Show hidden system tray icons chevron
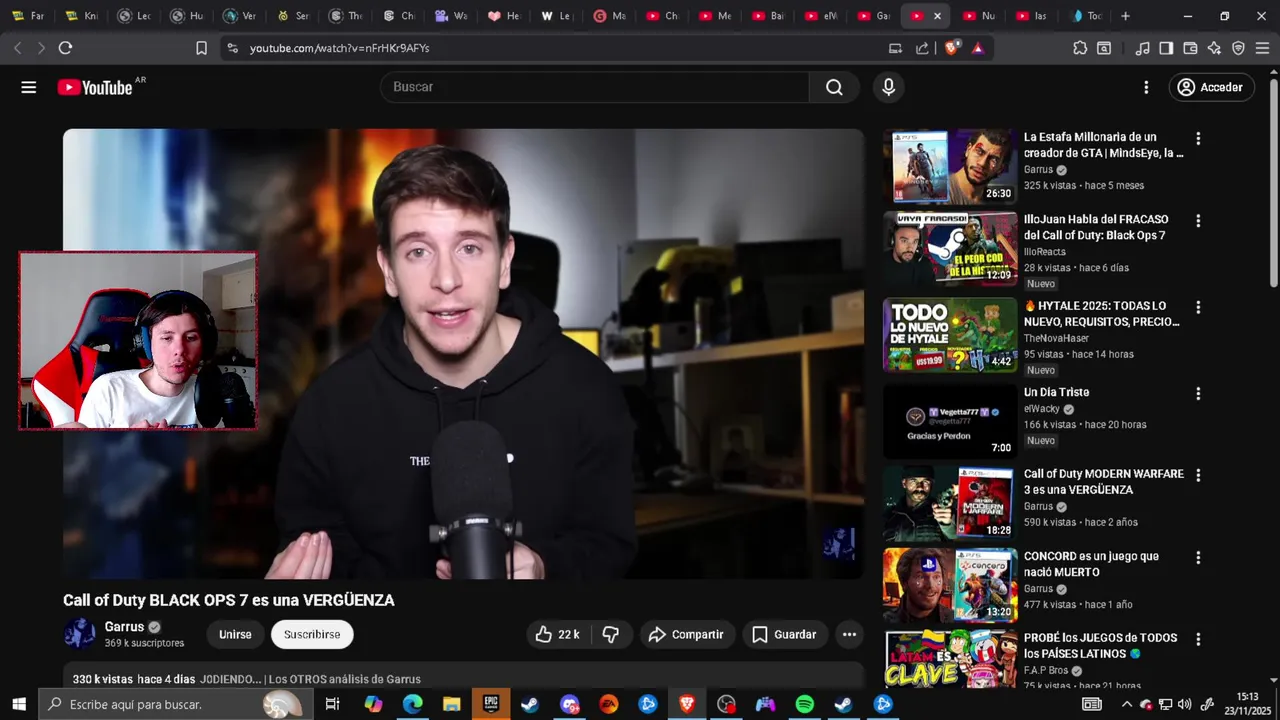Image resolution: width=1280 pixels, height=720 pixels. coord(1127,704)
